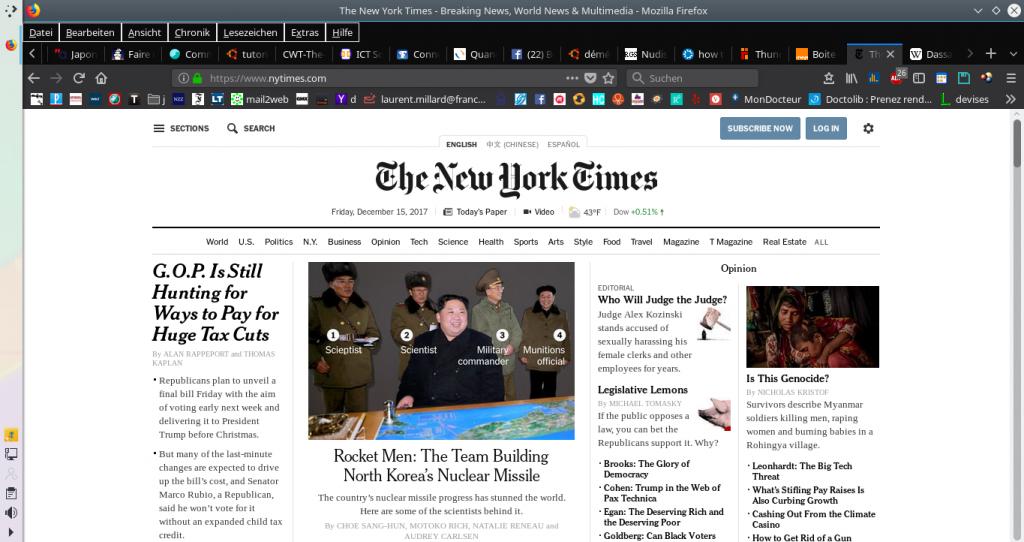Image resolution: width=1024 pixels, height=542 pixels.
Task: Switch to the Thunderbird tab
Action: point(760,54)
